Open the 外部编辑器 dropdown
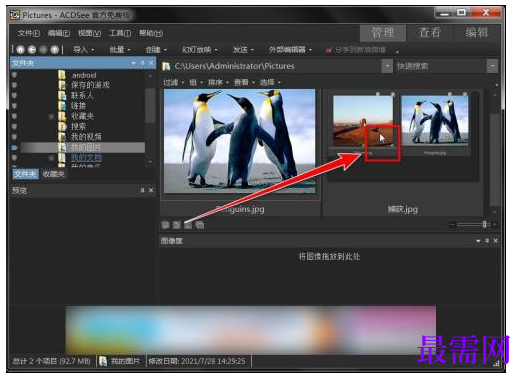The height and width of the screenshot is (381, 529). [x=290, y=50]
